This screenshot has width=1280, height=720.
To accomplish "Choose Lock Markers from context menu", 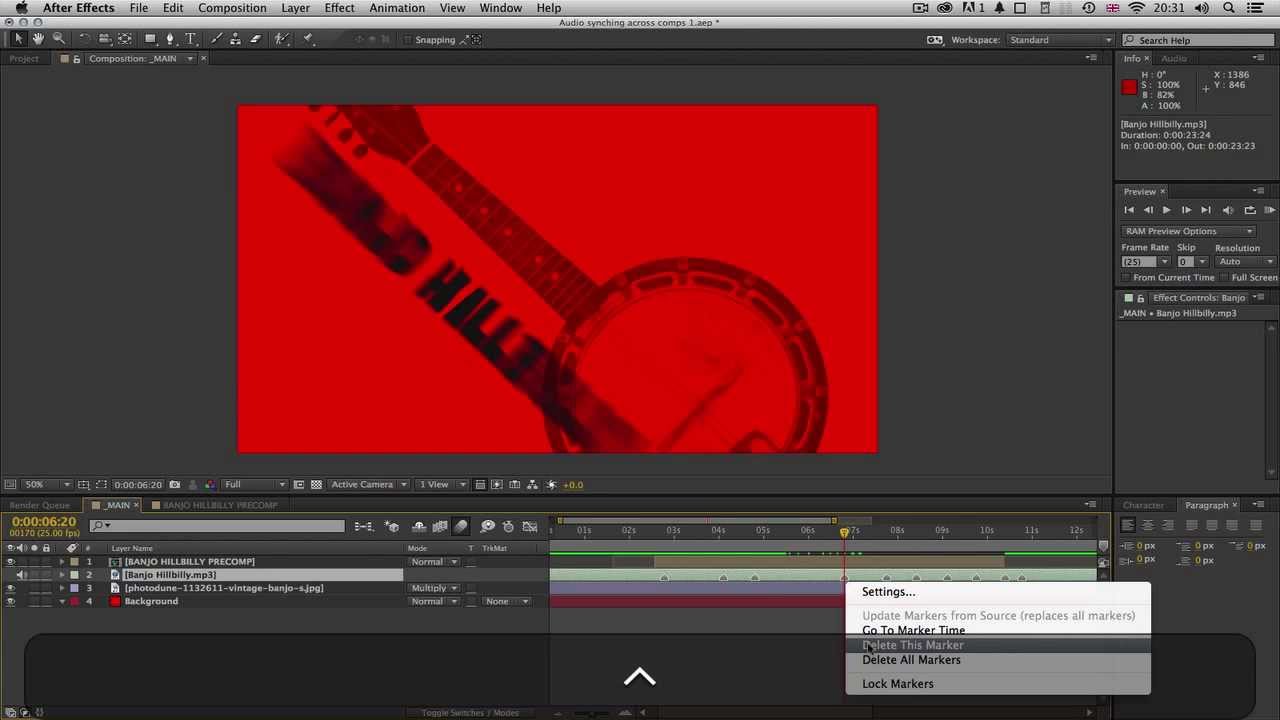I will pyautogui.click(x=898, y=684).
